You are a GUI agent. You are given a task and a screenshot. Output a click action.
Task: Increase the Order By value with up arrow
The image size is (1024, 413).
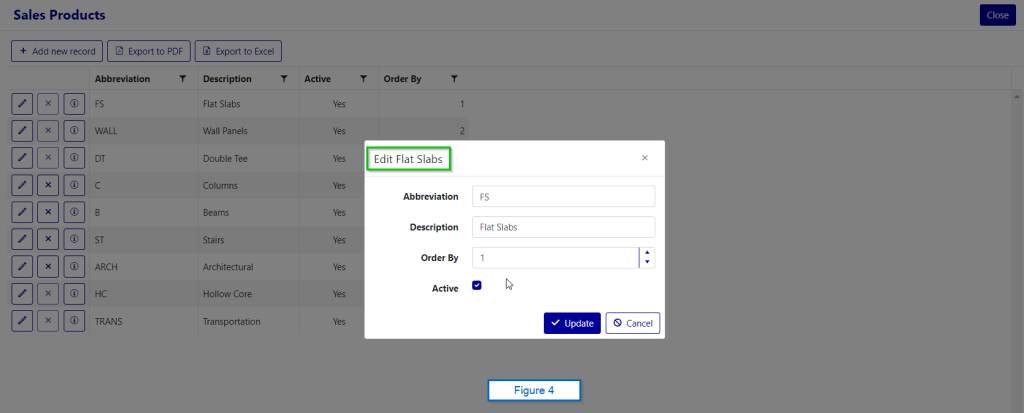pos(647,253)
